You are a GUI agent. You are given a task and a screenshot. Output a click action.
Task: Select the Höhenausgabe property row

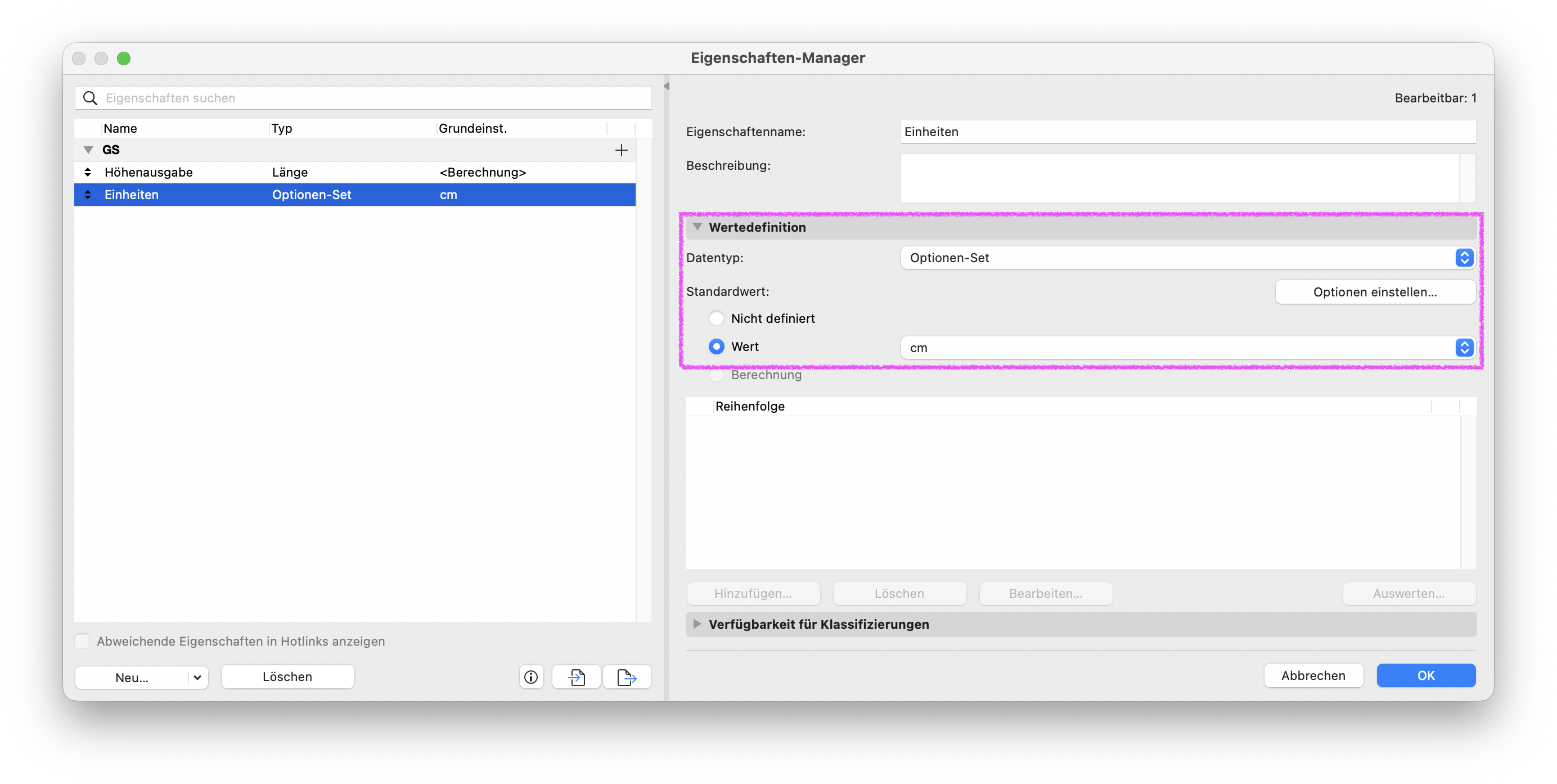(x=355, y=172)
